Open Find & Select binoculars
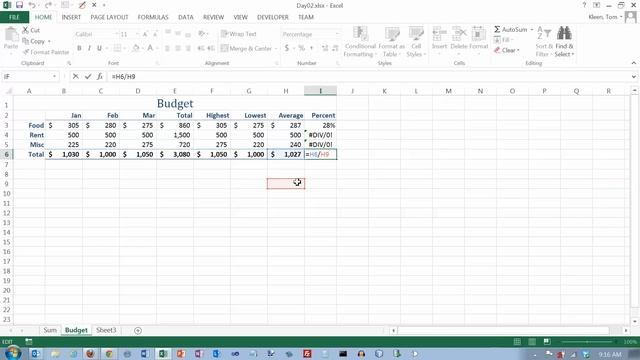The height and width of the screenshot is (360, 640). pos(564,42)
